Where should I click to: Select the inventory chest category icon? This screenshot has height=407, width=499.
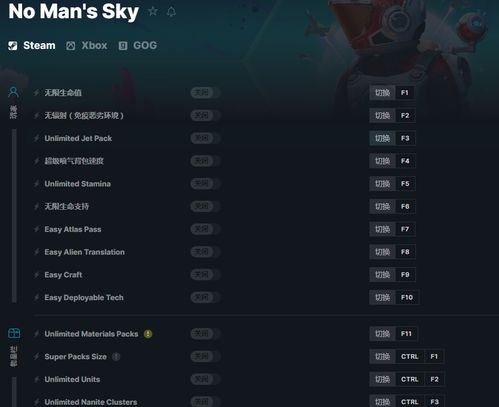14,333
